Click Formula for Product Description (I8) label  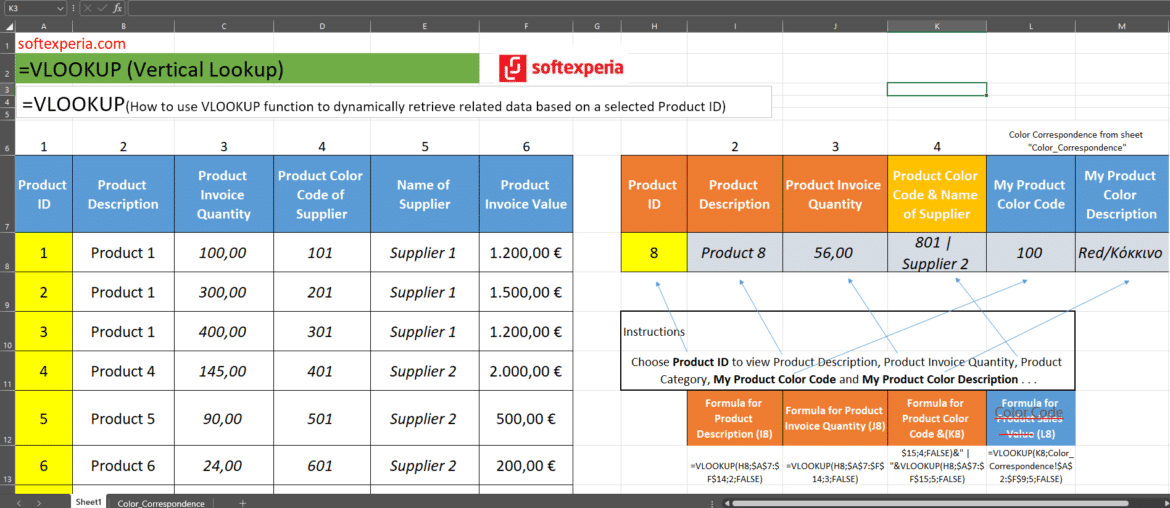[735, 418]
